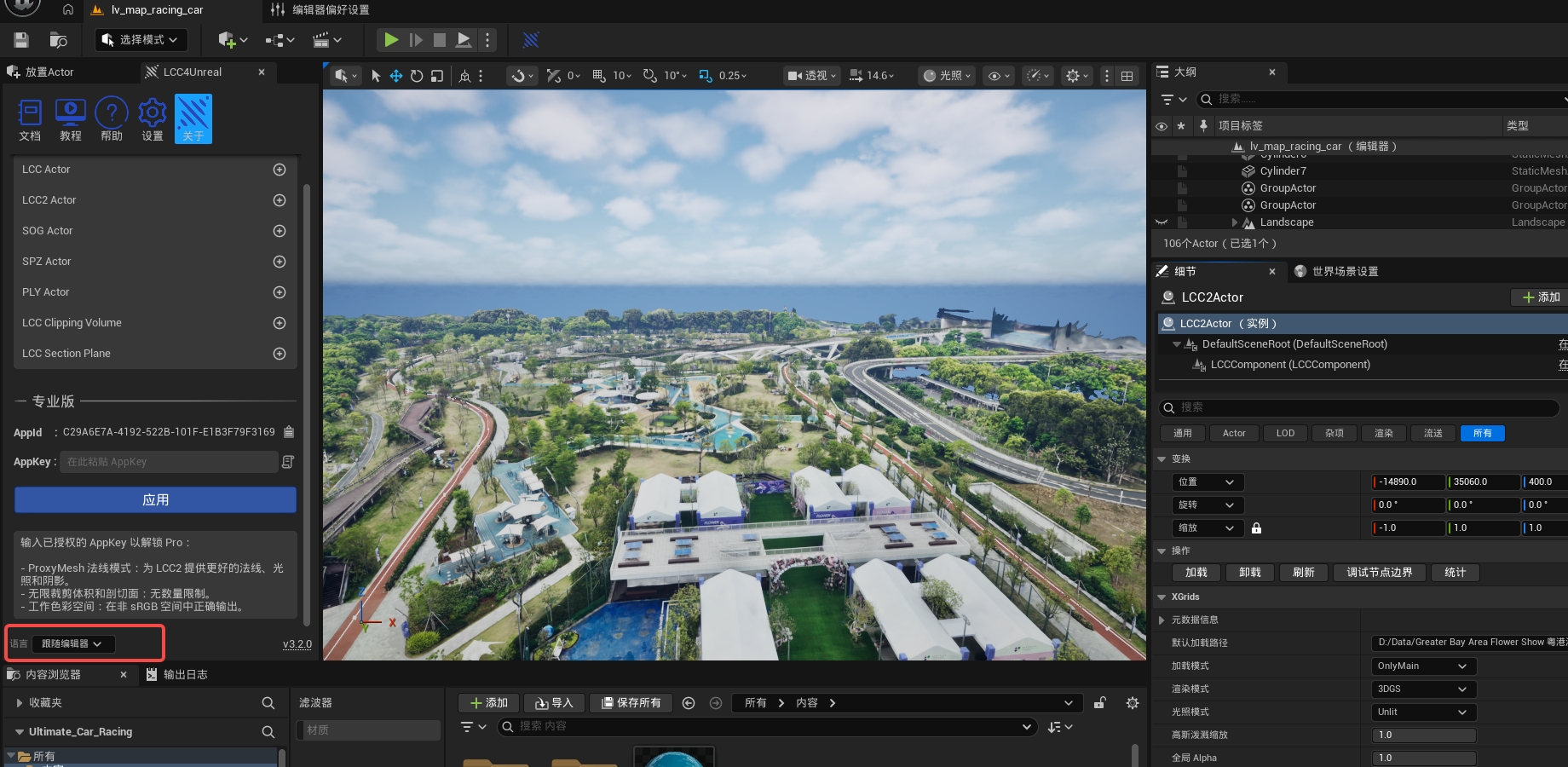Click the viewport layout grid icon
Image resolution: width=1568 pixels, height=767 pixels.
coord(1127,76)
